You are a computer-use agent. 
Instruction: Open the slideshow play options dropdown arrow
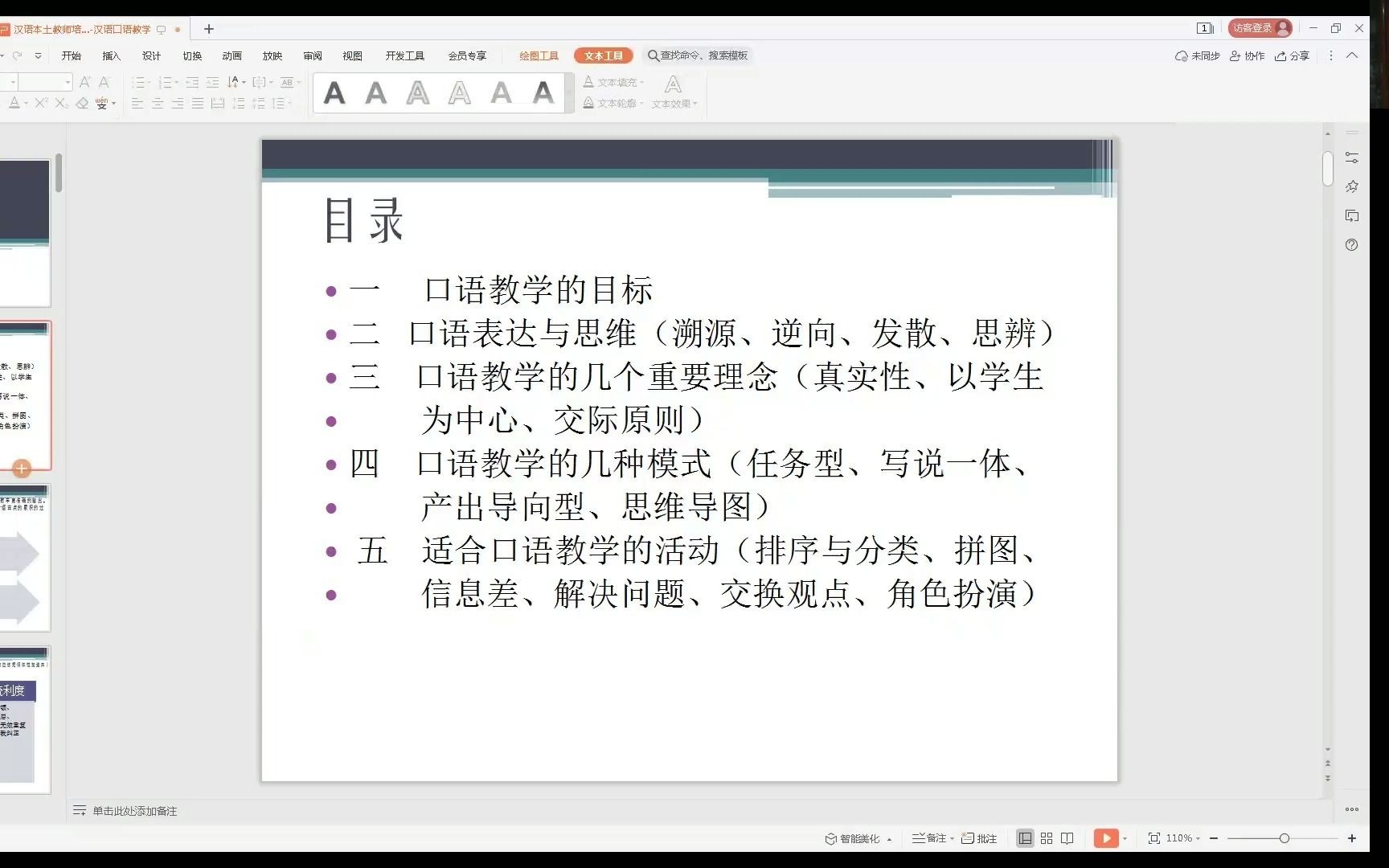[x=1125, y=838]
